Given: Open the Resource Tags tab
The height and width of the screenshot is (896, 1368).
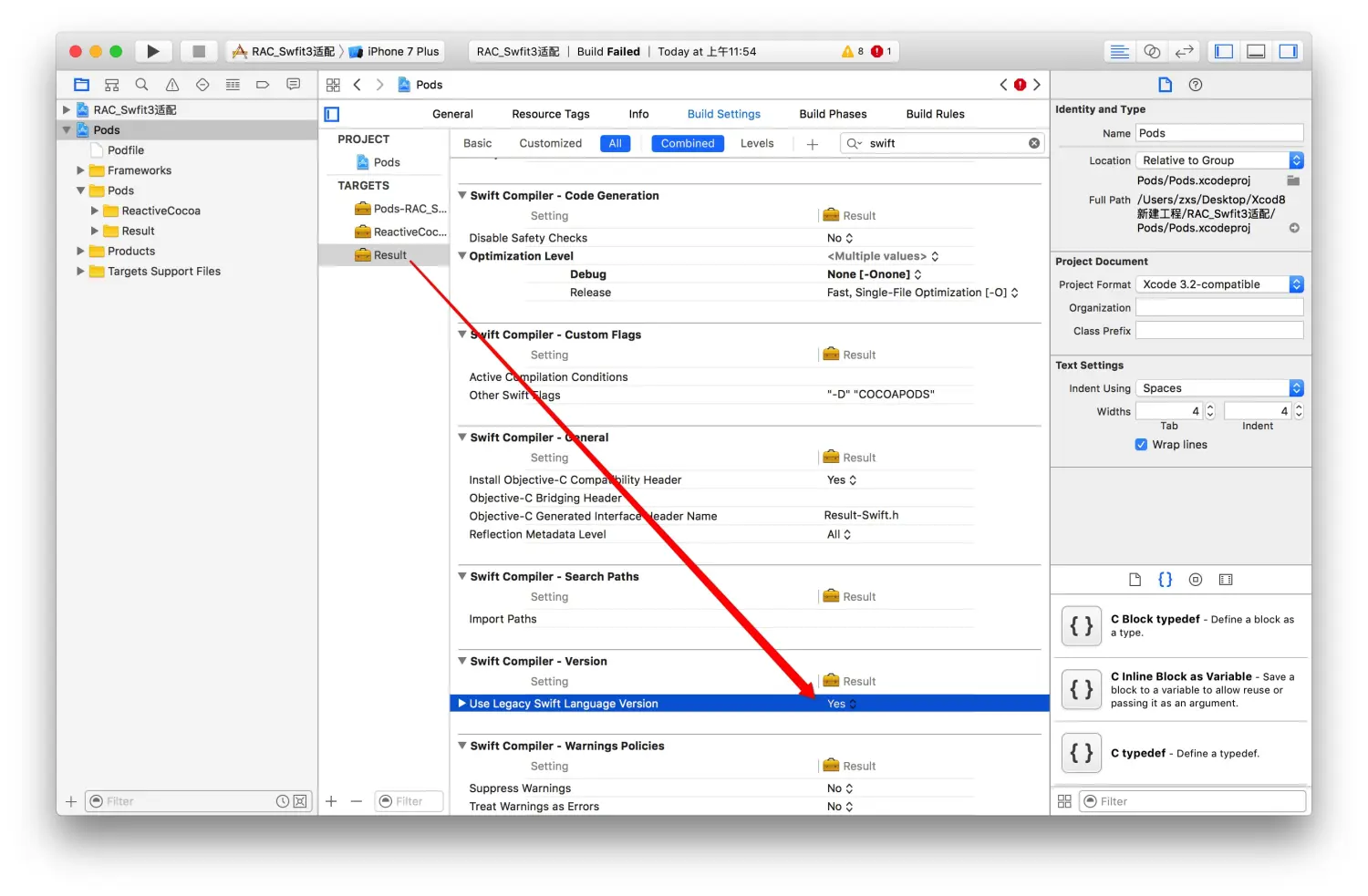Looking at the screenshot, I should pos(551,114).
